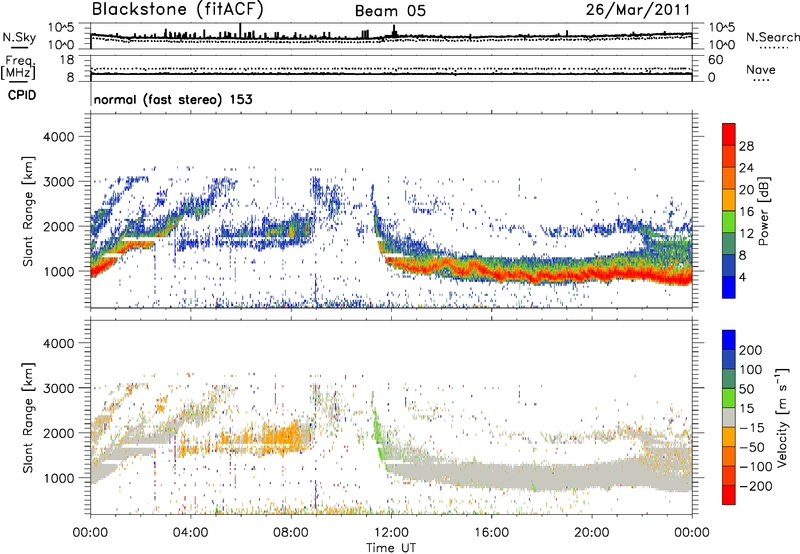Click the 'N.Search' legend label
The width and height of the screenshot is (800, 554).
(x=772, y=37)
